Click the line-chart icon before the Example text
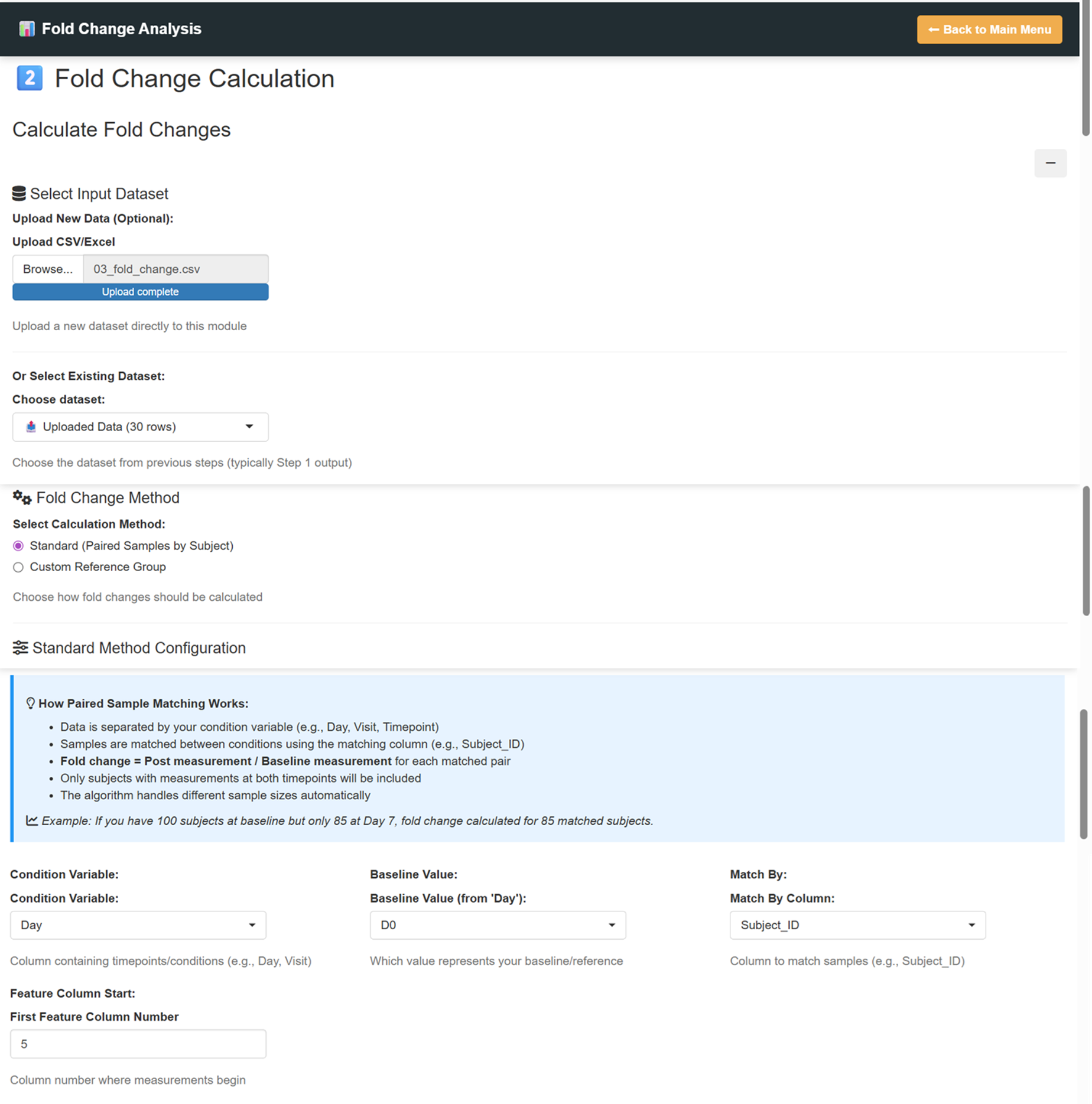 32,821
